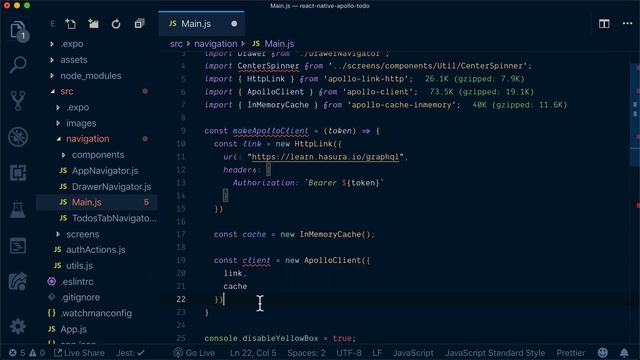Open the Debug view with bug icon
This screenshot has width=640, height=360.
pyautogui.click(x=18, y=137)
